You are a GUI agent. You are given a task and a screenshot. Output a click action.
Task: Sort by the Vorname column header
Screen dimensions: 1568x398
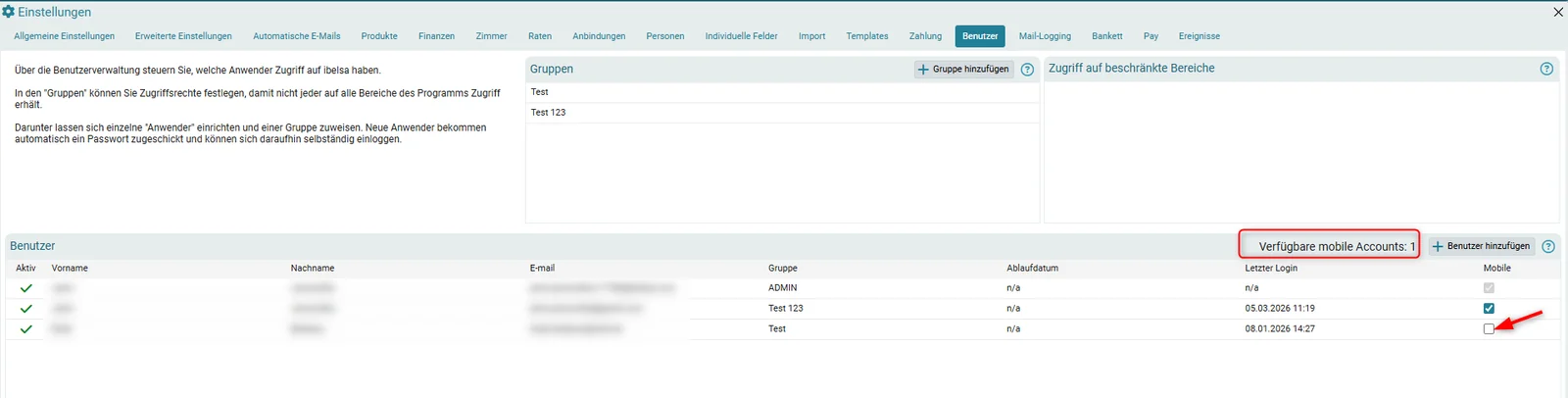[x=70, y=269]
